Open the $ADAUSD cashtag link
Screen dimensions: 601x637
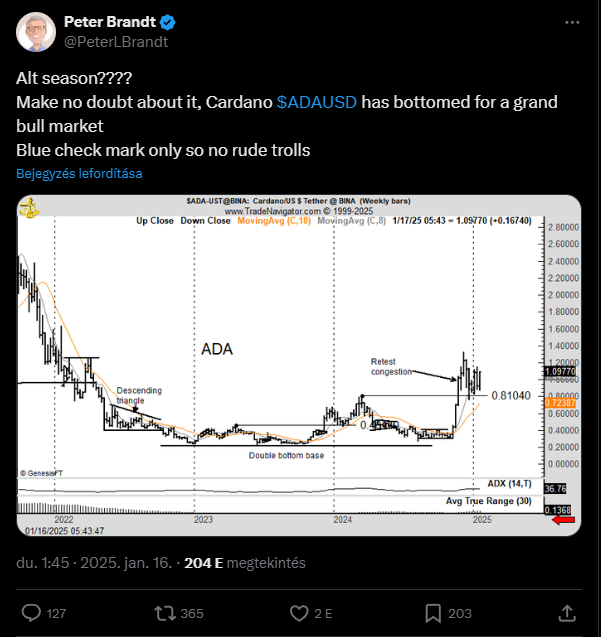pos(317,102)
